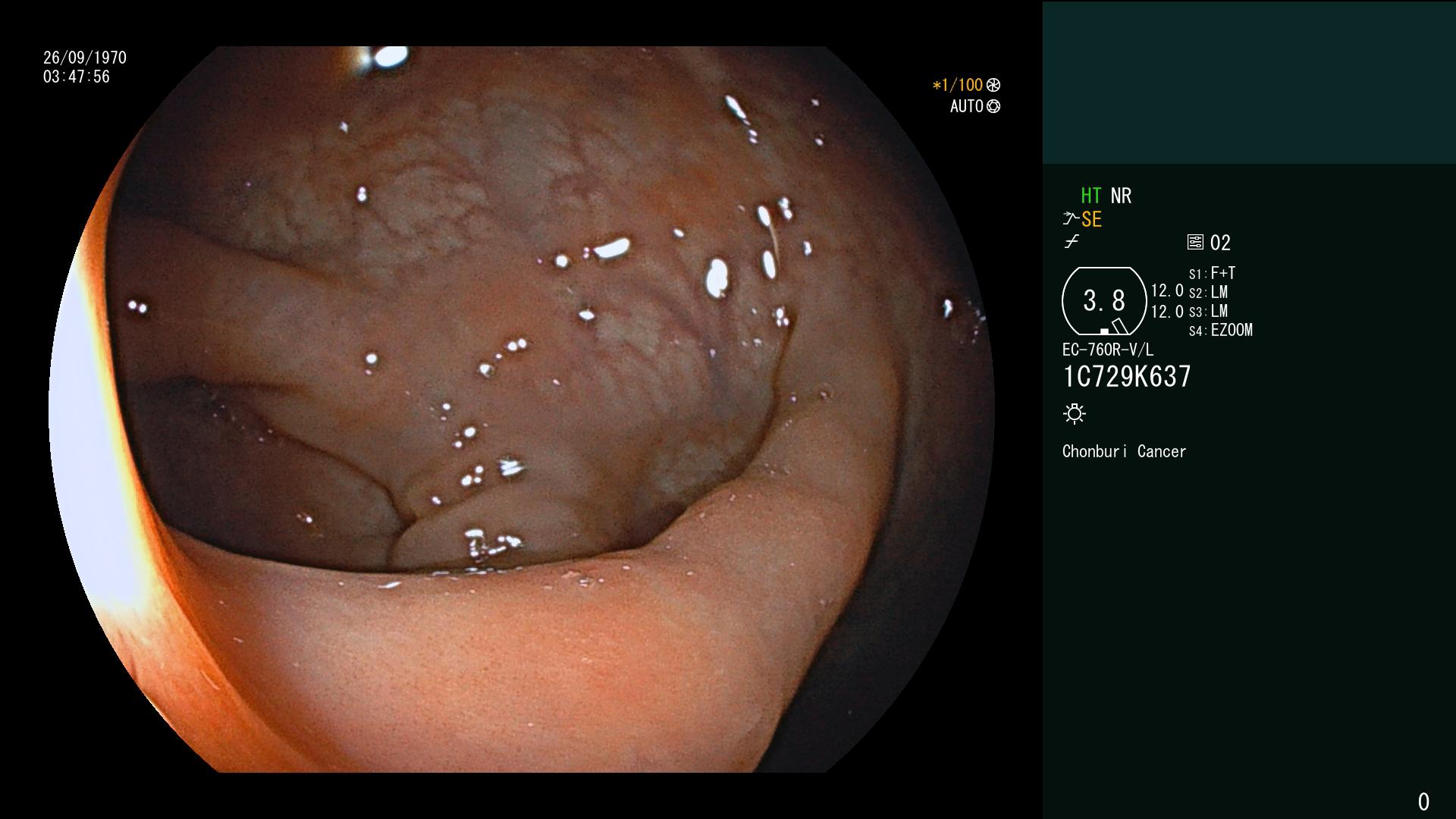Viewport: 1456px width, 819px height.
Task: Click the S3: LM switch assignment
Action: pos(1209,311)
